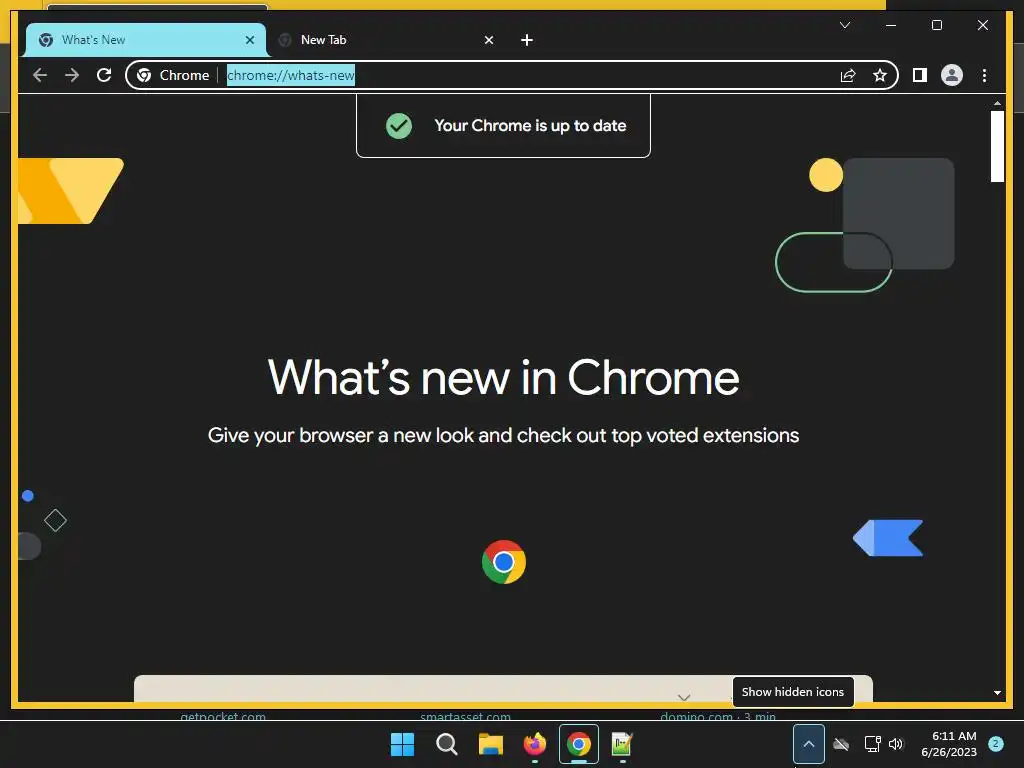This screenshot has width=1024, height=768.
Task: Go forward with the forward arrow
Action: (72, 75)
